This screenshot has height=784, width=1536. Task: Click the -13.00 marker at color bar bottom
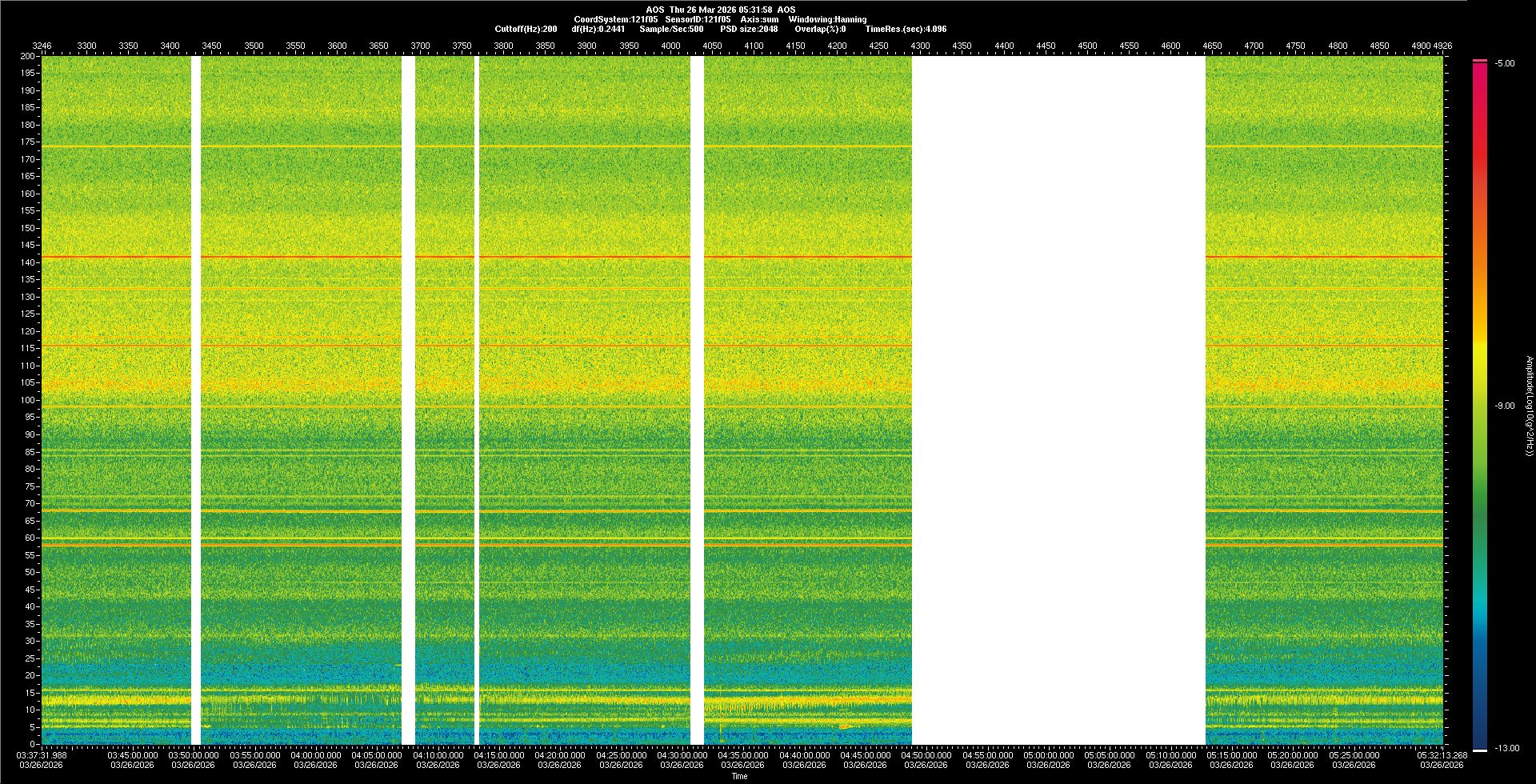[1507, 749]
